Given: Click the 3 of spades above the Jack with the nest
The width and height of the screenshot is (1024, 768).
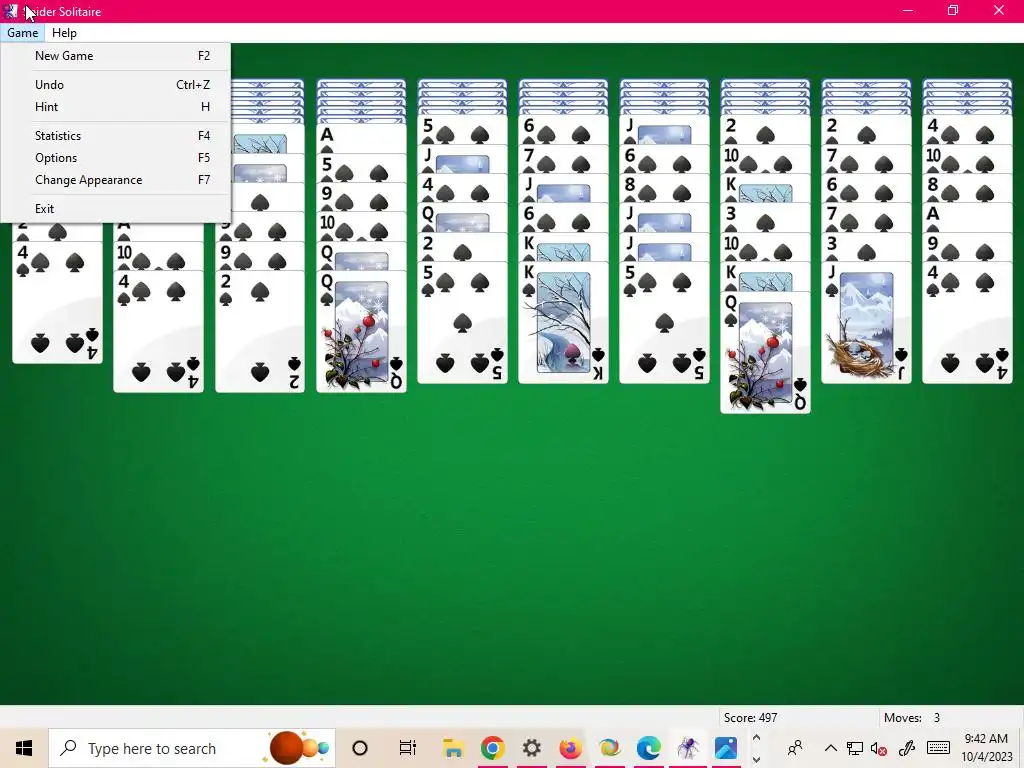Looking at the screenshot, I should pyautogui.click(x=866, y=247).
